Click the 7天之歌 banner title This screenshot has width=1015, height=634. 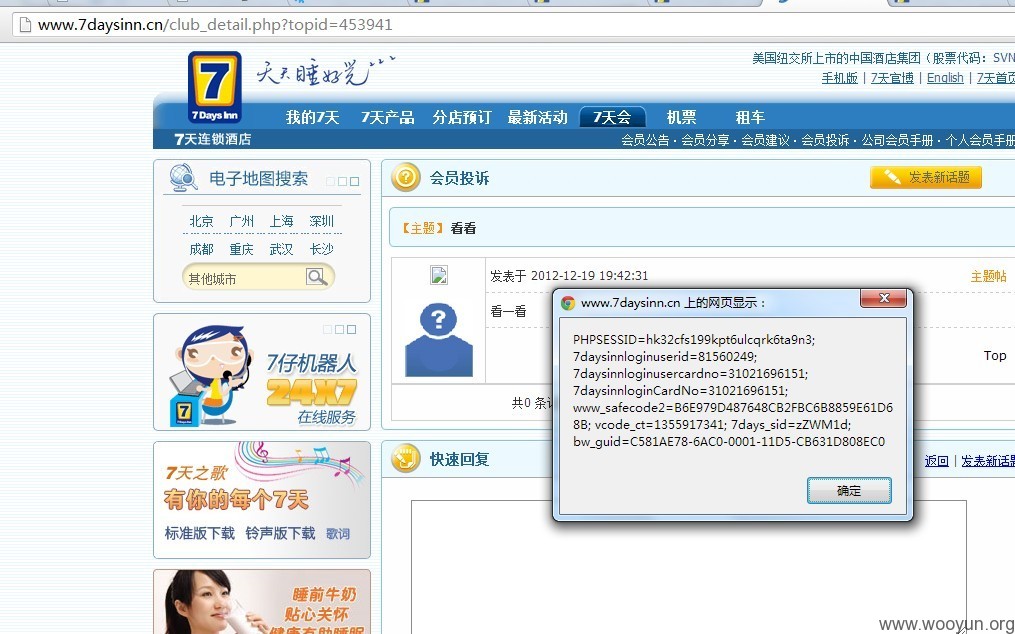tap(195, 473)
